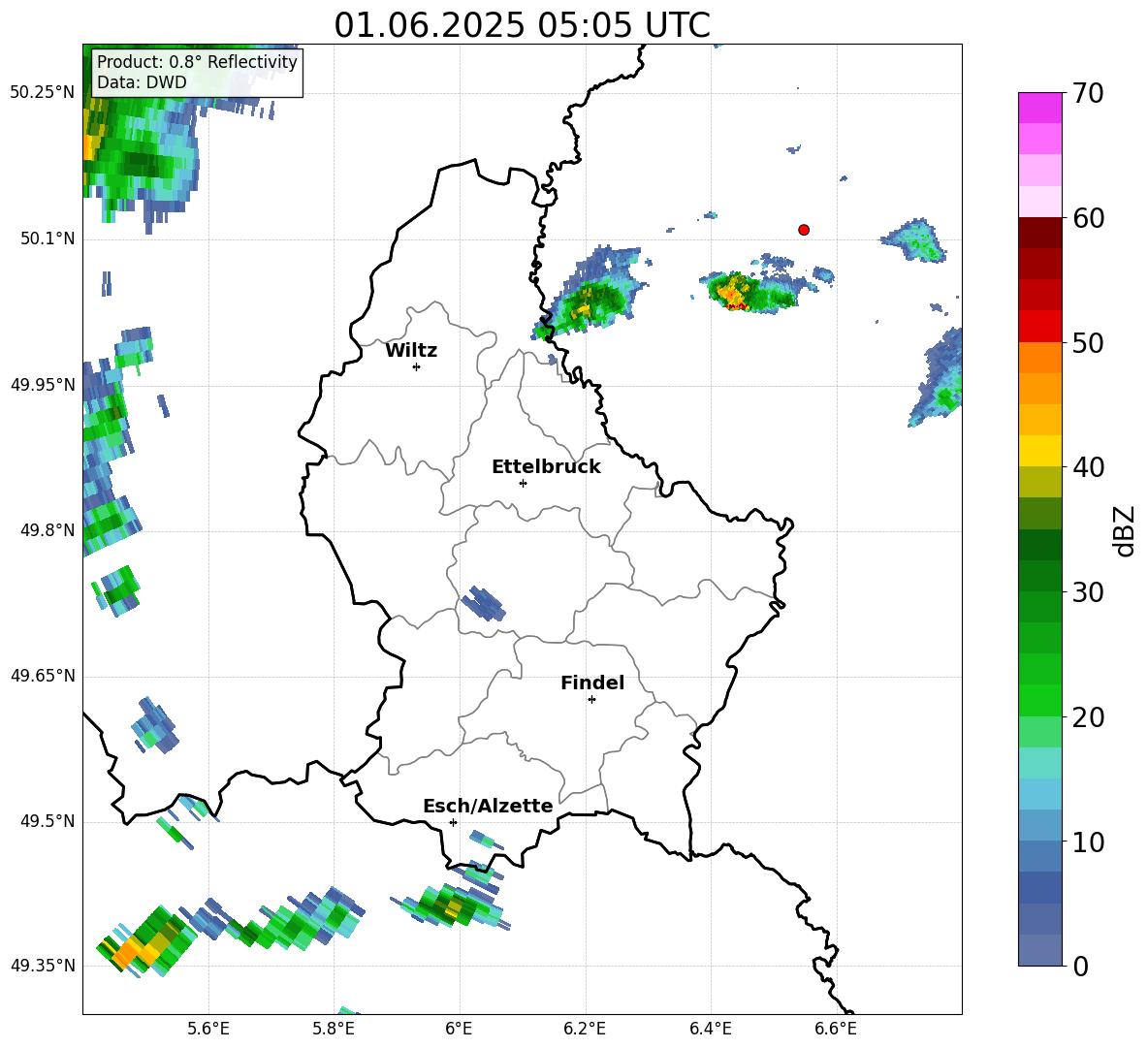Click the "Product: 0.8° Reflectivity" legend line
The image size is (1148, 1048).
(197, 62)
